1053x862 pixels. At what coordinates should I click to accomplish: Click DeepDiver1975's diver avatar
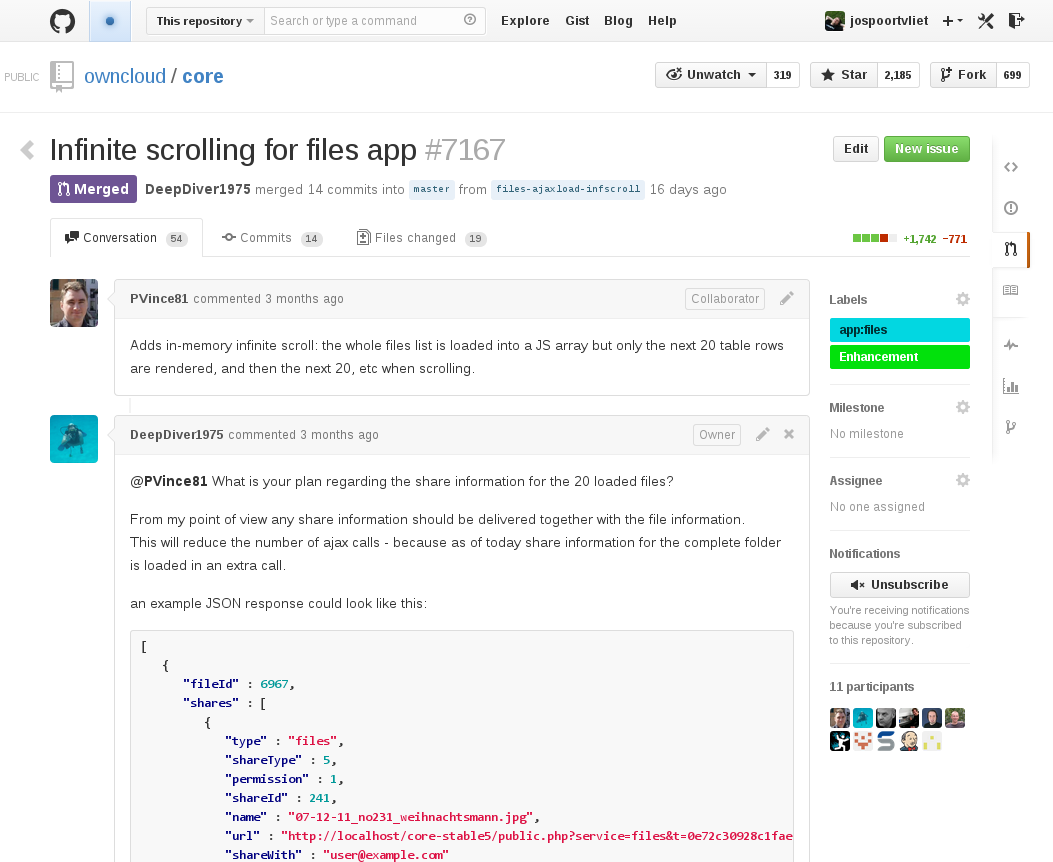point(74,439)
